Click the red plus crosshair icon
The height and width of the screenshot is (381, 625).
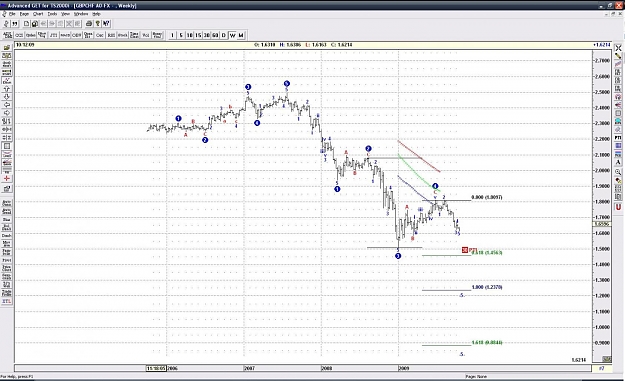pyautogui.click(x=7, y=179)
